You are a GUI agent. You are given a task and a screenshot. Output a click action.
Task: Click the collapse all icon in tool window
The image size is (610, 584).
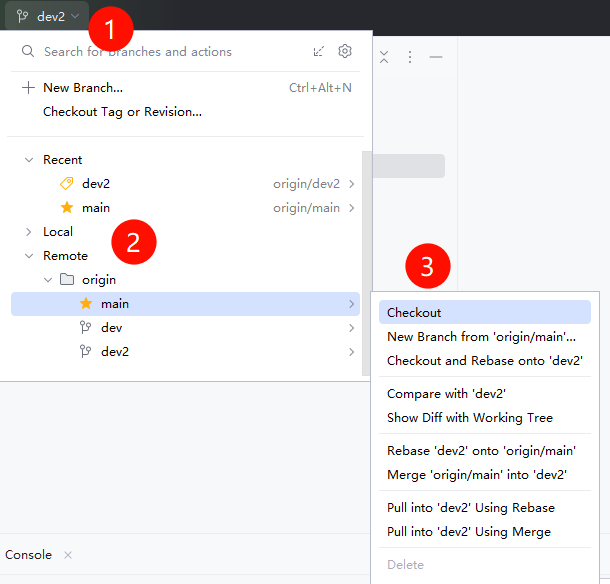click(384, 57)
